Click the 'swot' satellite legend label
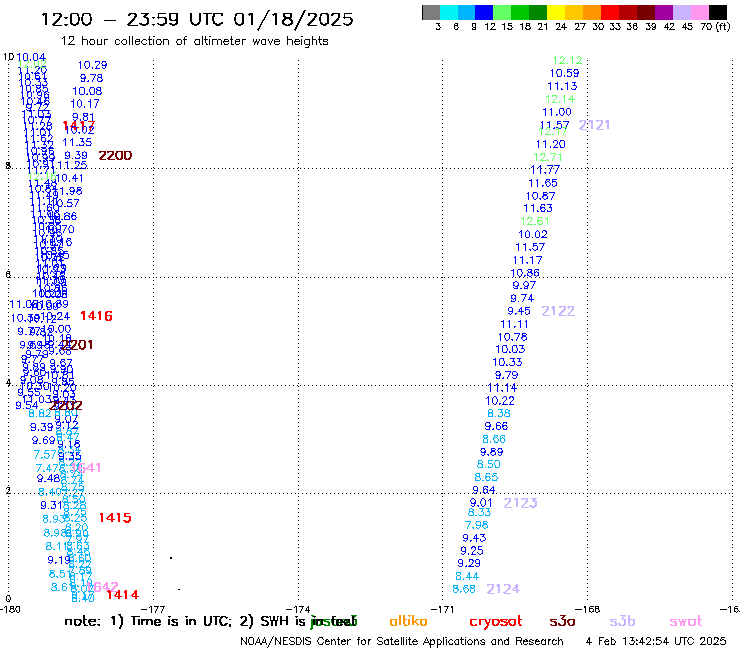 686,622
